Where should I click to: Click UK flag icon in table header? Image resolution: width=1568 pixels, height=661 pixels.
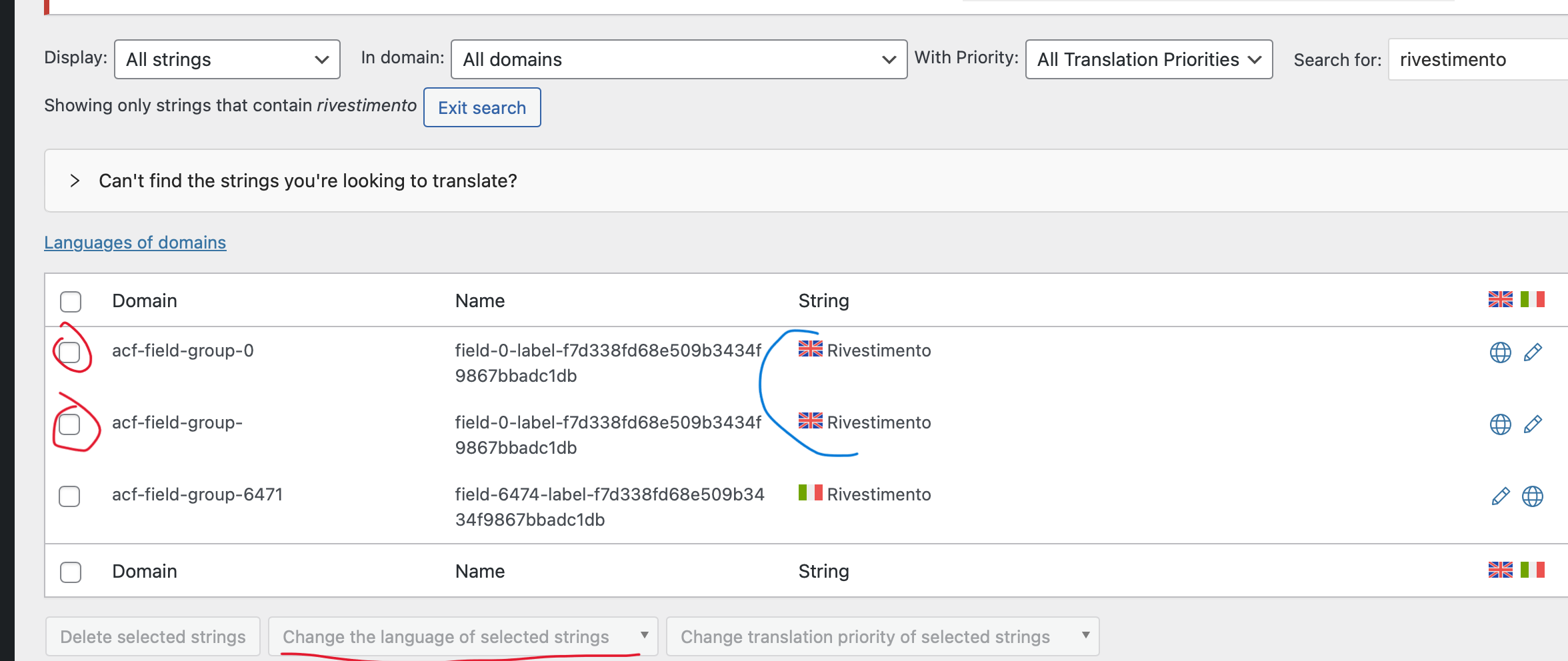point(1500,300)
